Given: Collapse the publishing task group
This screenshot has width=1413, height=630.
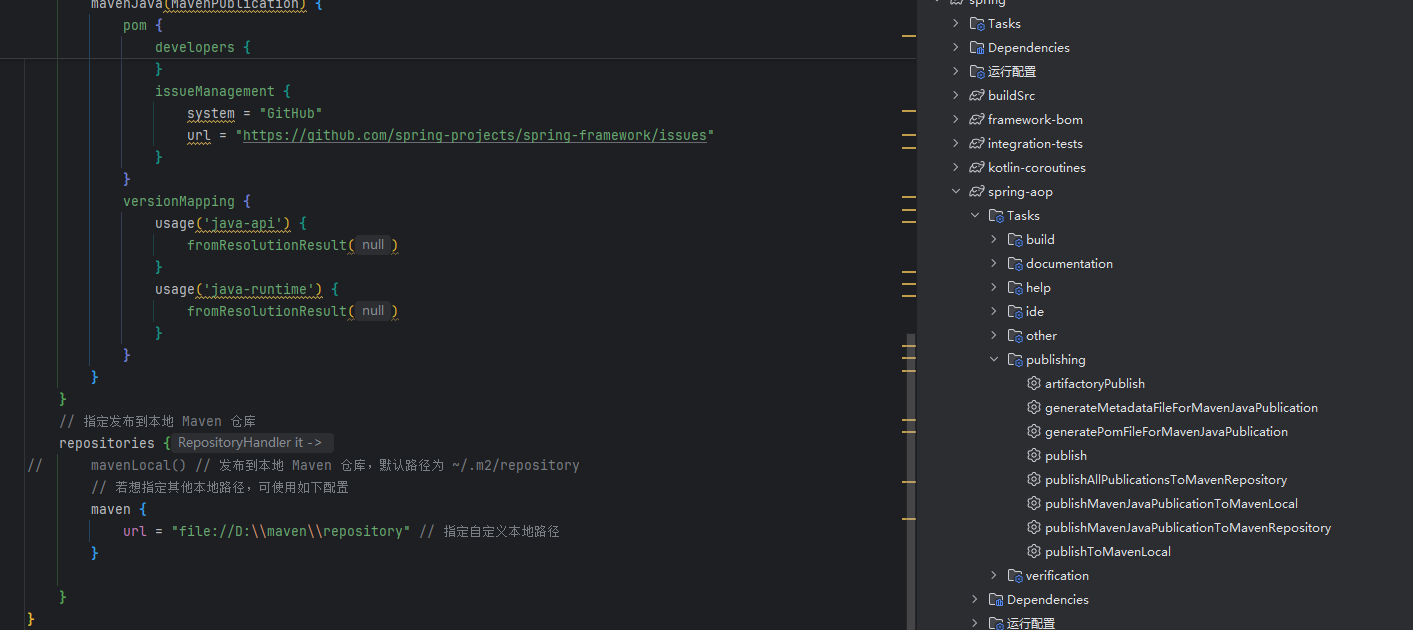Looking at the screenshot, I should pyautogui.click(x=994, y=359).
